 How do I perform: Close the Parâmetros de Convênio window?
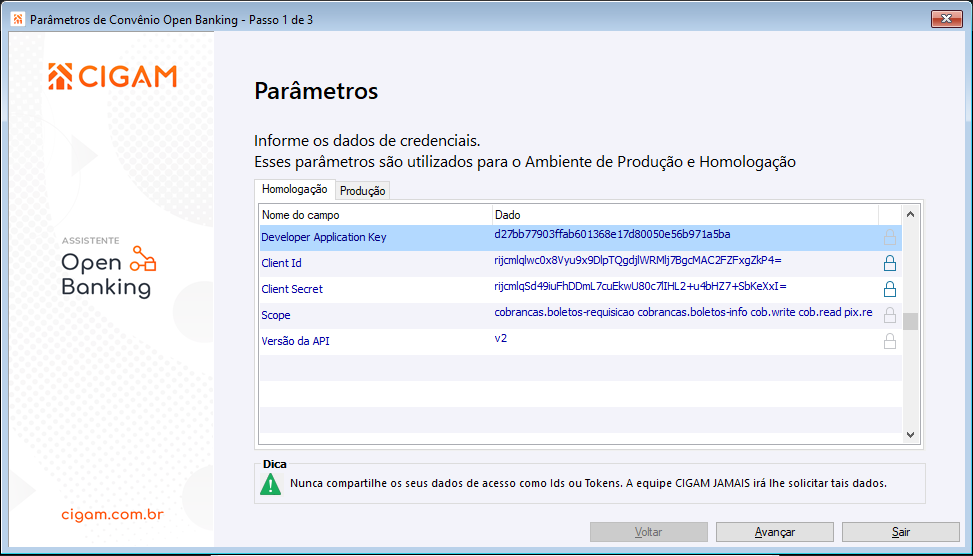click(946, 19)
